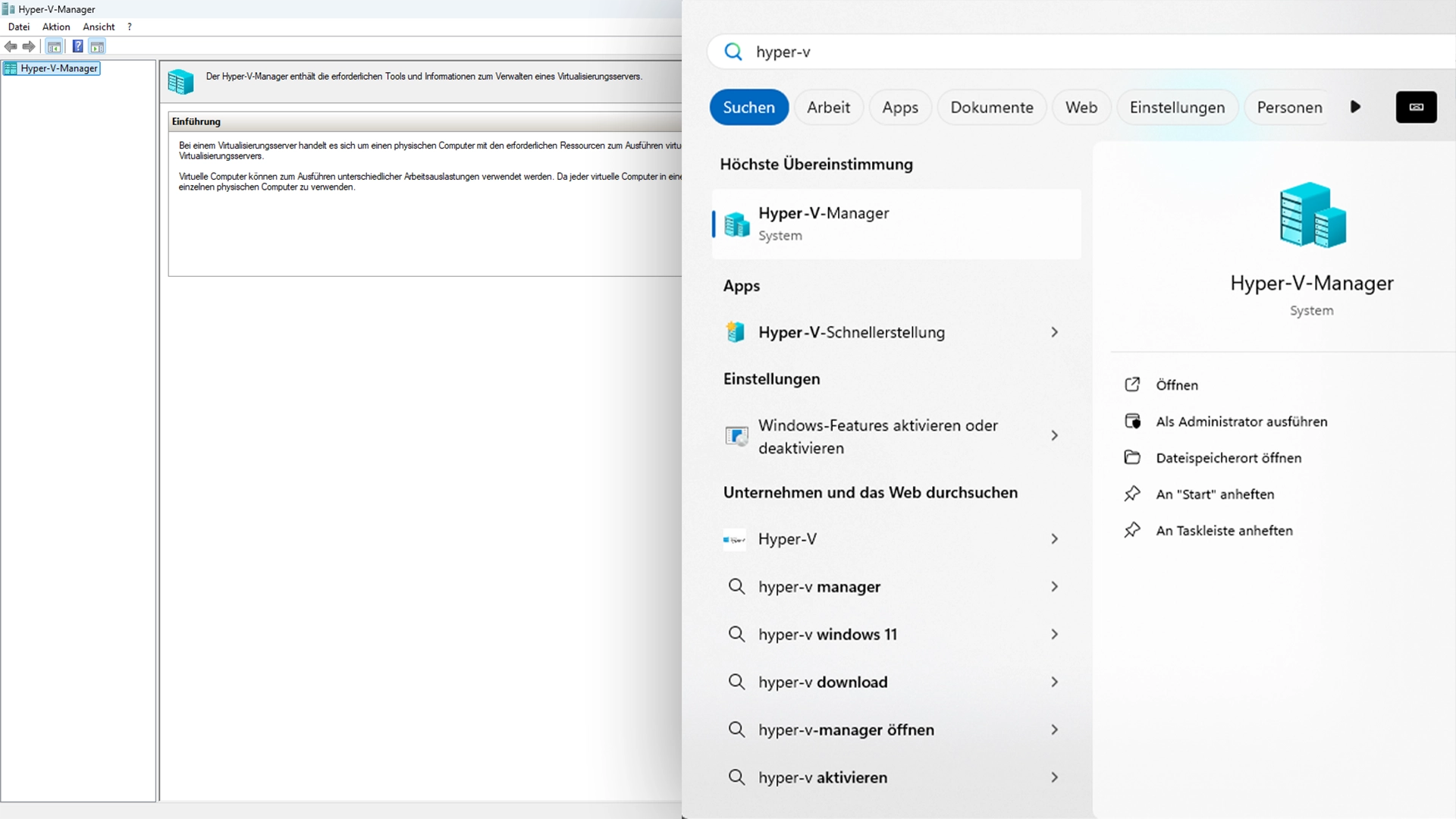Select the Suchen filter tab
This screenshot has height=819, width=1456.
point(748,107)
